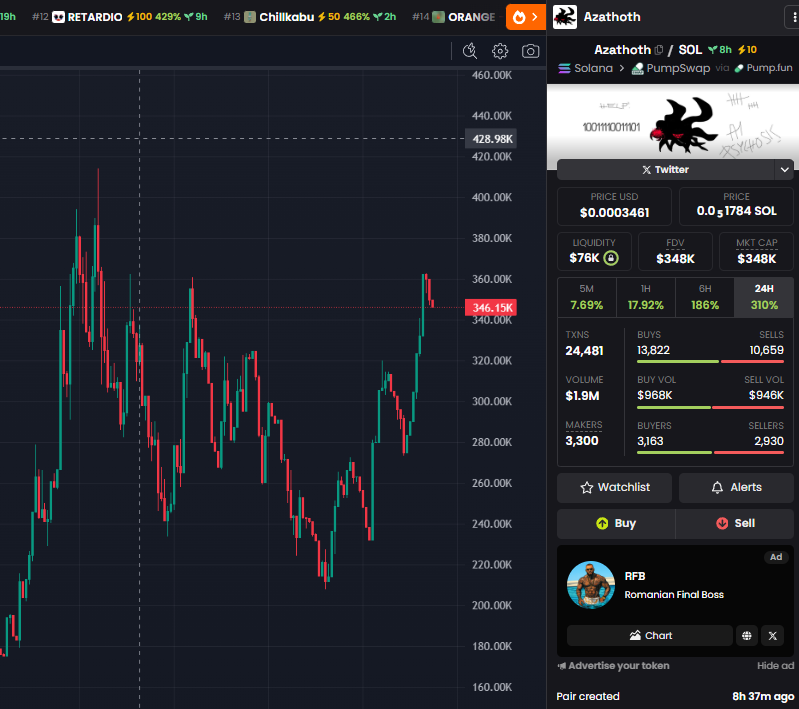Click the PRICE 1784 SOL box
799x709 pixels.
[736, 206]
